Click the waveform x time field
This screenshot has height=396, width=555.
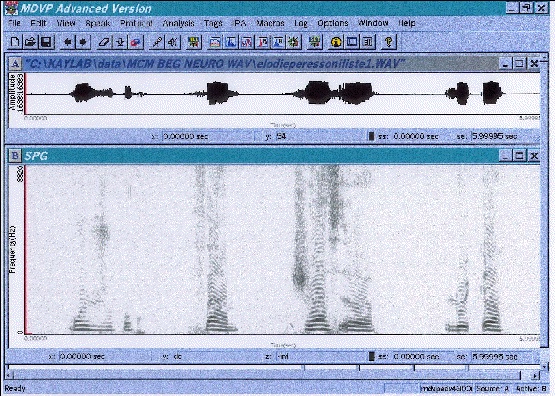coord(208,136)
